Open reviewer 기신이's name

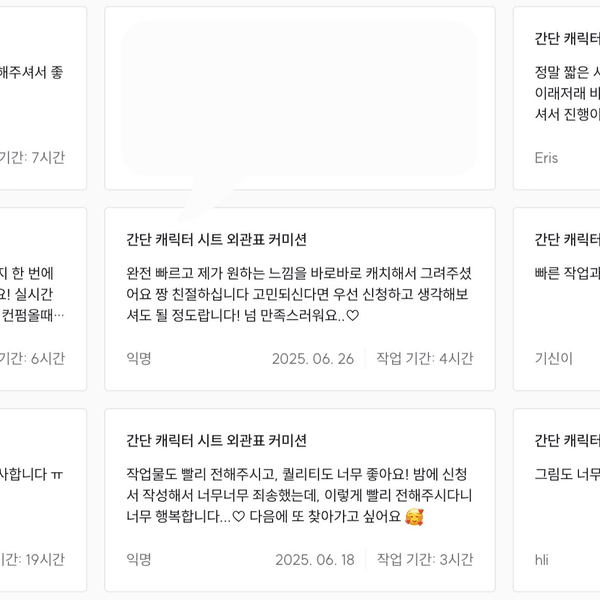click(x=553, y=358)
